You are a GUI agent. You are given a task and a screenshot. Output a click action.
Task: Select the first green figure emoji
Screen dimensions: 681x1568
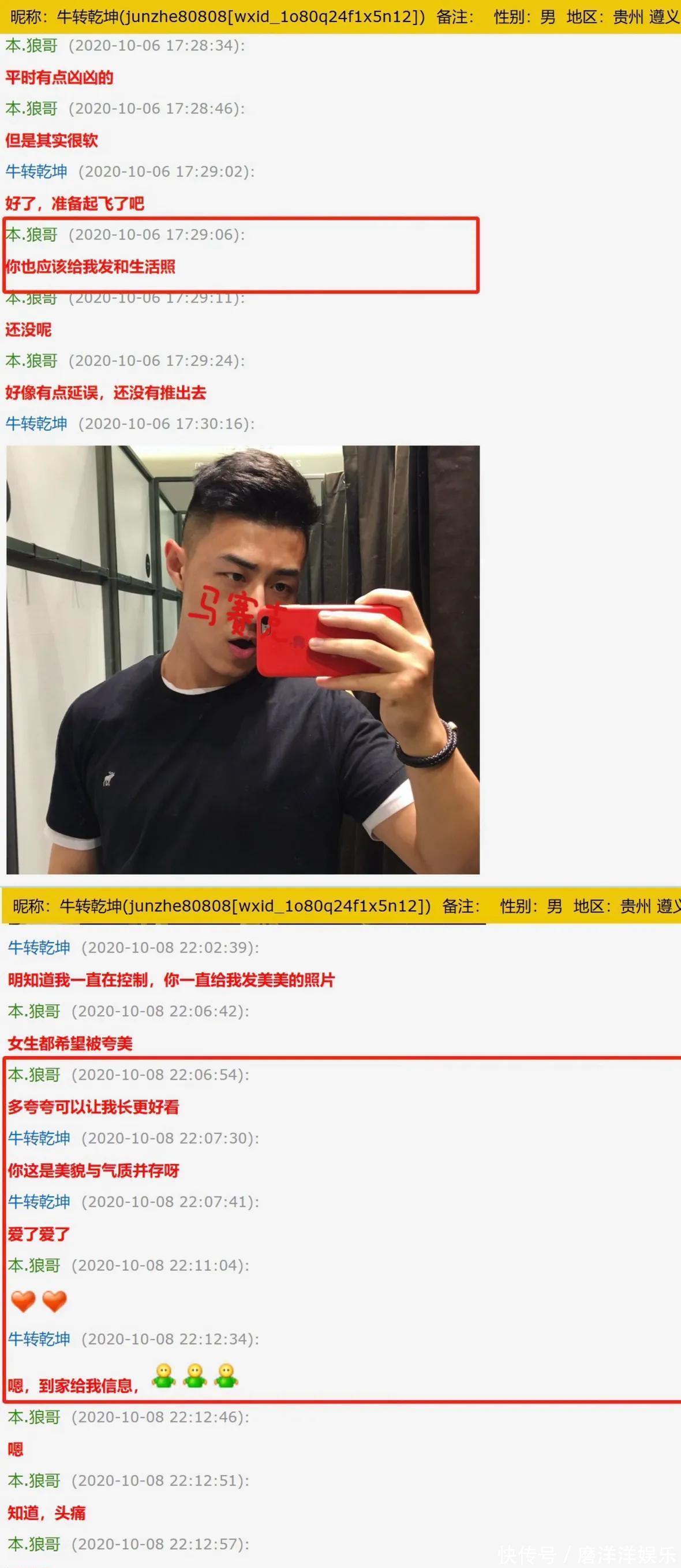coord(163,1376)
